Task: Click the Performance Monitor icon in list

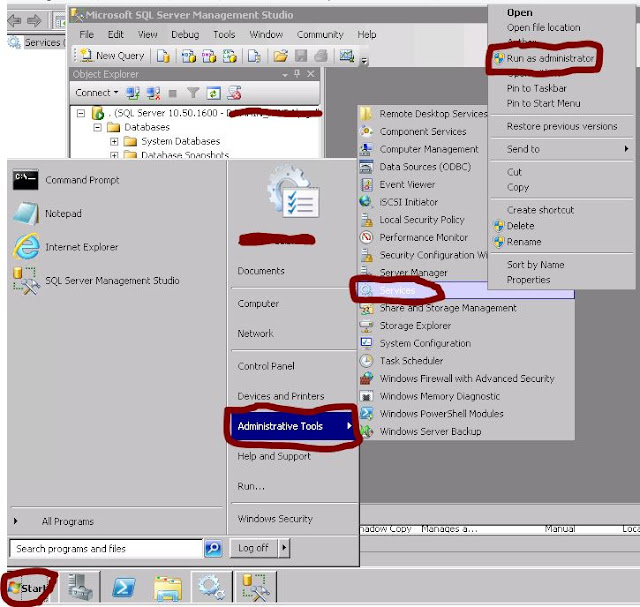Action: point(366,237)
